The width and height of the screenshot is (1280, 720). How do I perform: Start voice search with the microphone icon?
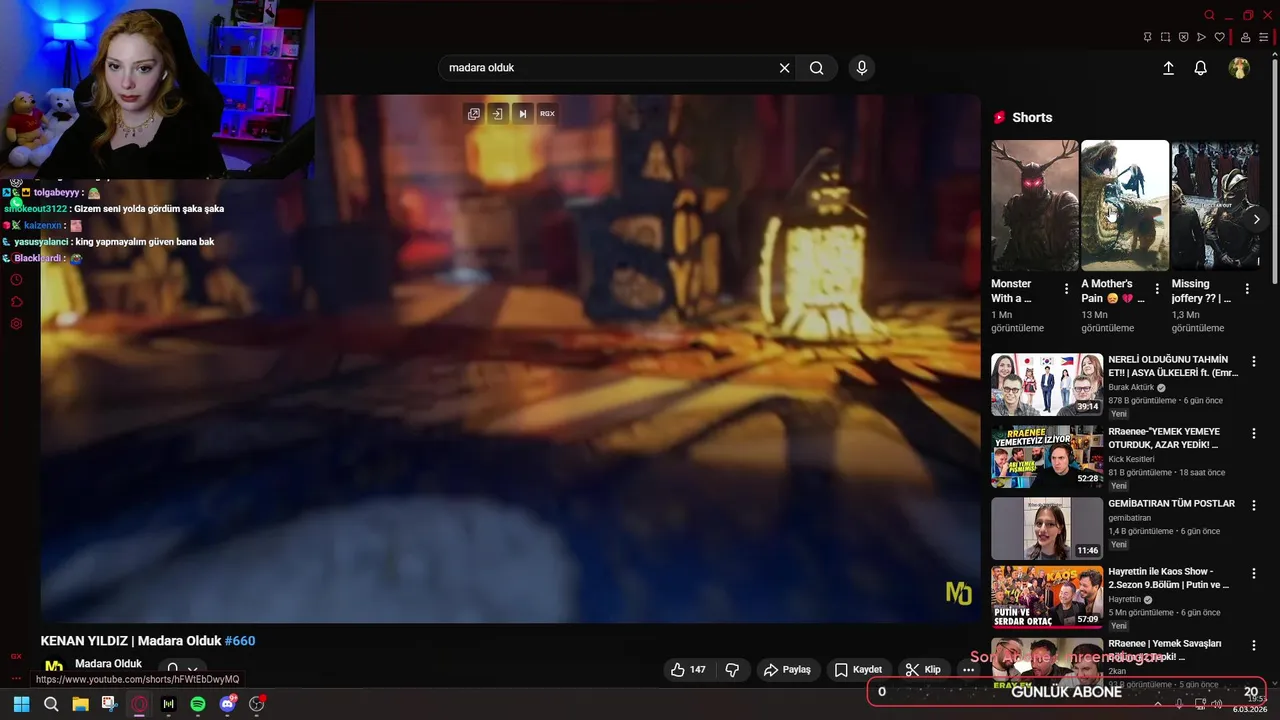(x=862, y=68)
